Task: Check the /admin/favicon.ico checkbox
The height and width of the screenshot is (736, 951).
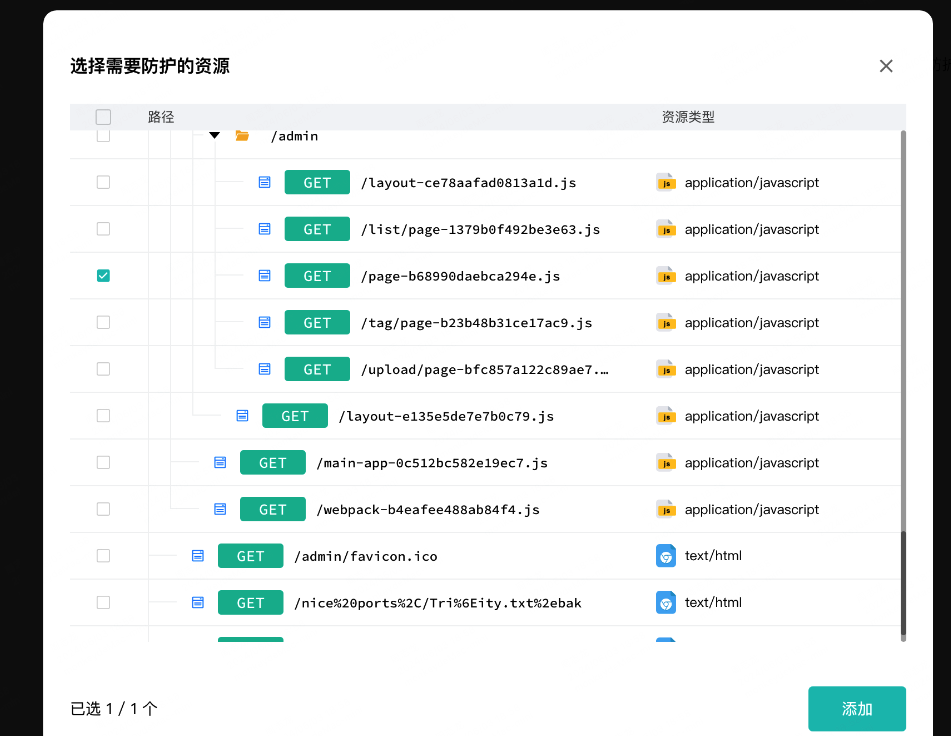Action: (x=103, y=555)
